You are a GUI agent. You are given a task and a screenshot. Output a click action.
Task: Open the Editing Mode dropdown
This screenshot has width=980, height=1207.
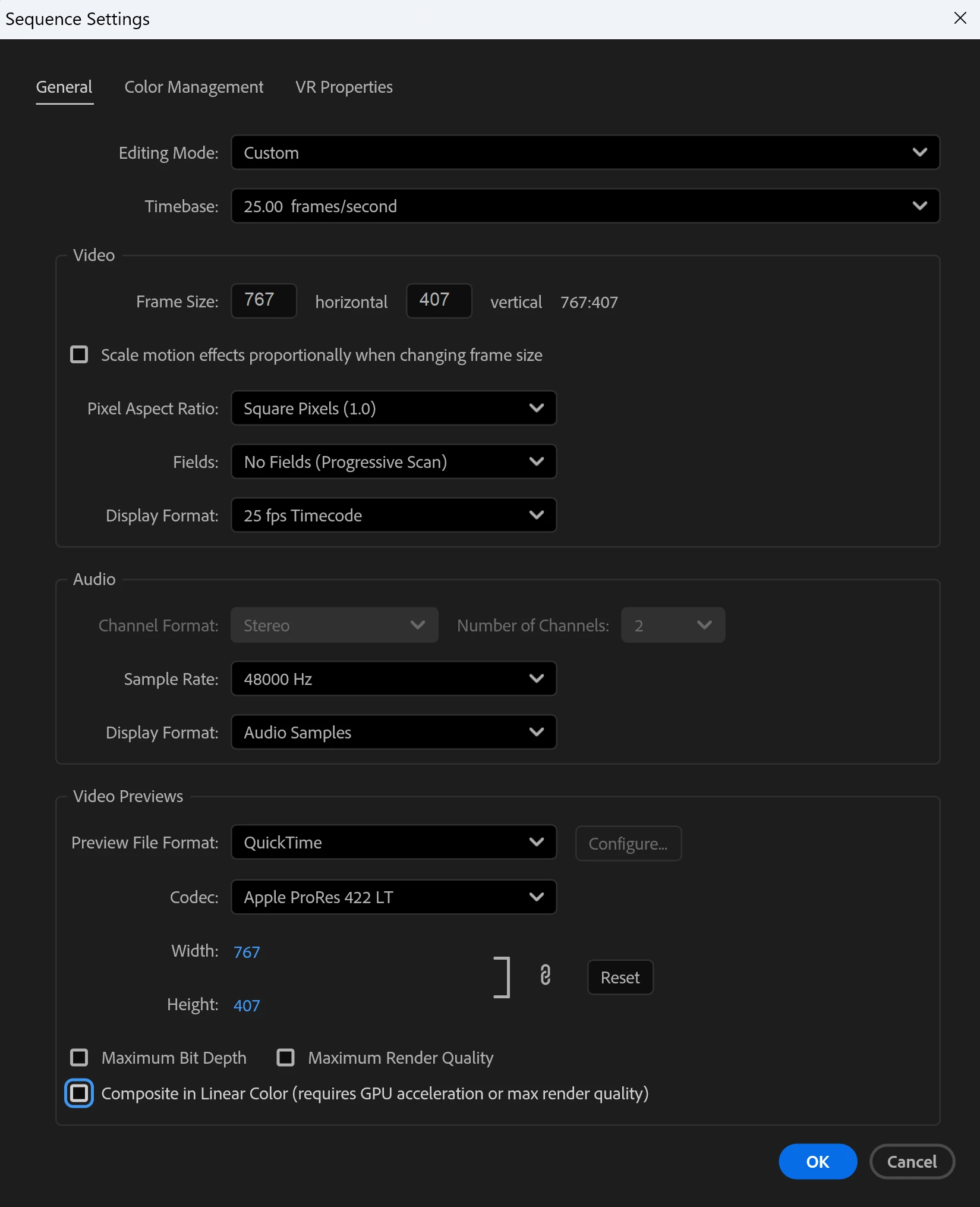point(585,153)
